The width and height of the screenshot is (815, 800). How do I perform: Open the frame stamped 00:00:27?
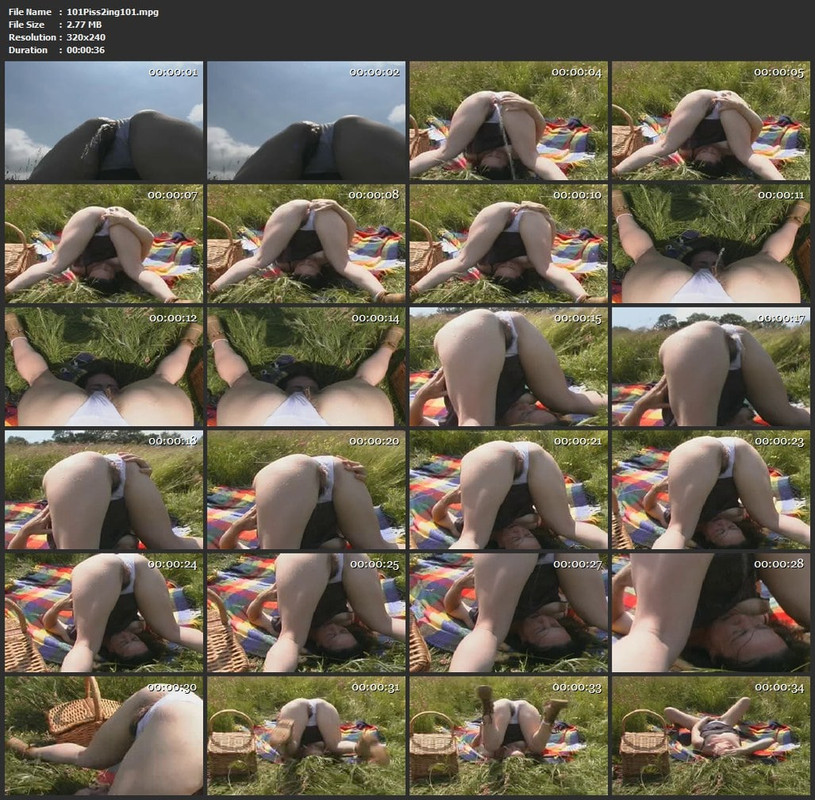(508, 613)
